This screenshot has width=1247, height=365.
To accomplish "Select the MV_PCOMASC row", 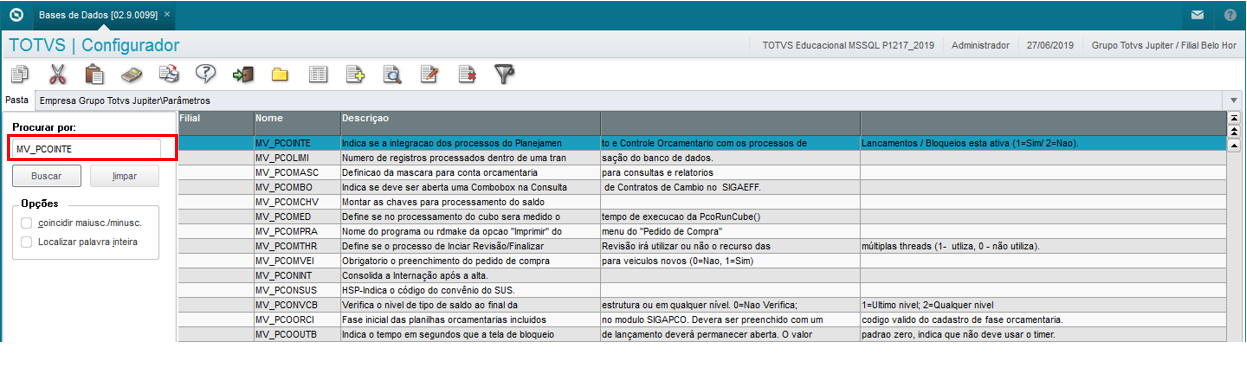I will (x=702, y=172).
